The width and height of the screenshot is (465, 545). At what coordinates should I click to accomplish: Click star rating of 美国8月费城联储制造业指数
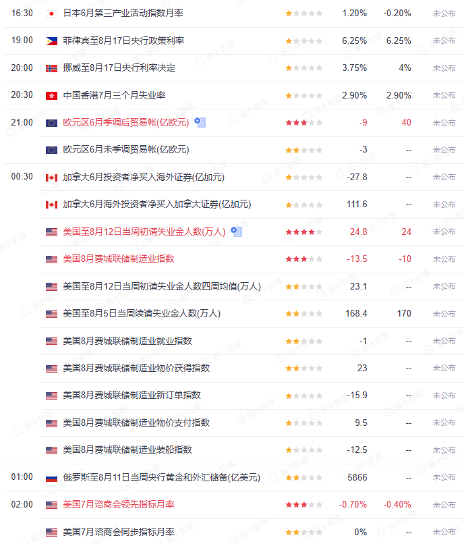click(x=304, y=259)
